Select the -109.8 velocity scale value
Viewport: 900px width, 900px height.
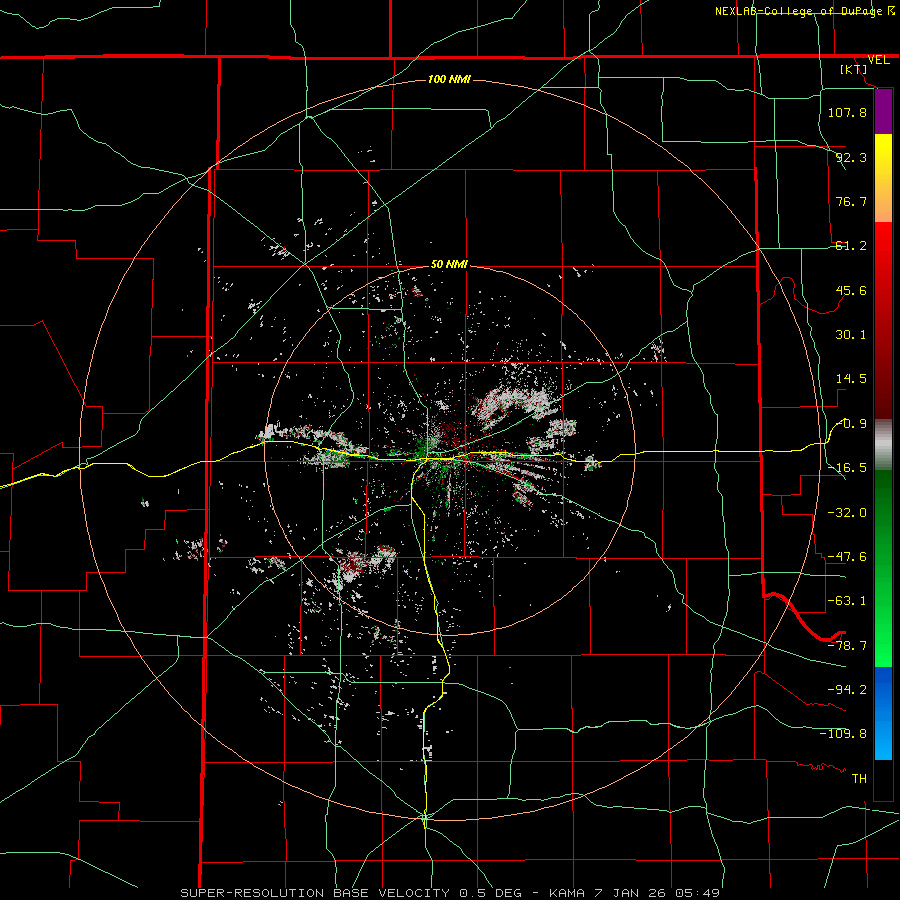coord(843,734)
